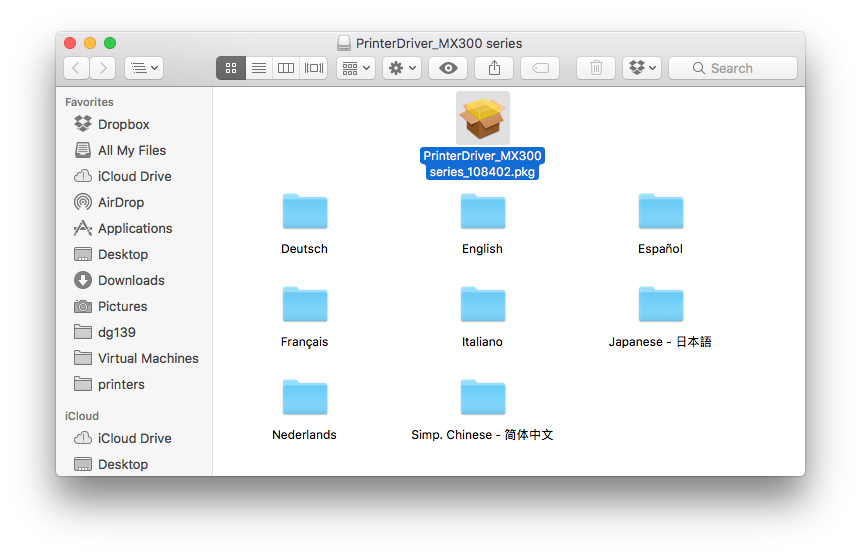Open Applications in the sidebar
861x556 pixels.
point(134,228)
